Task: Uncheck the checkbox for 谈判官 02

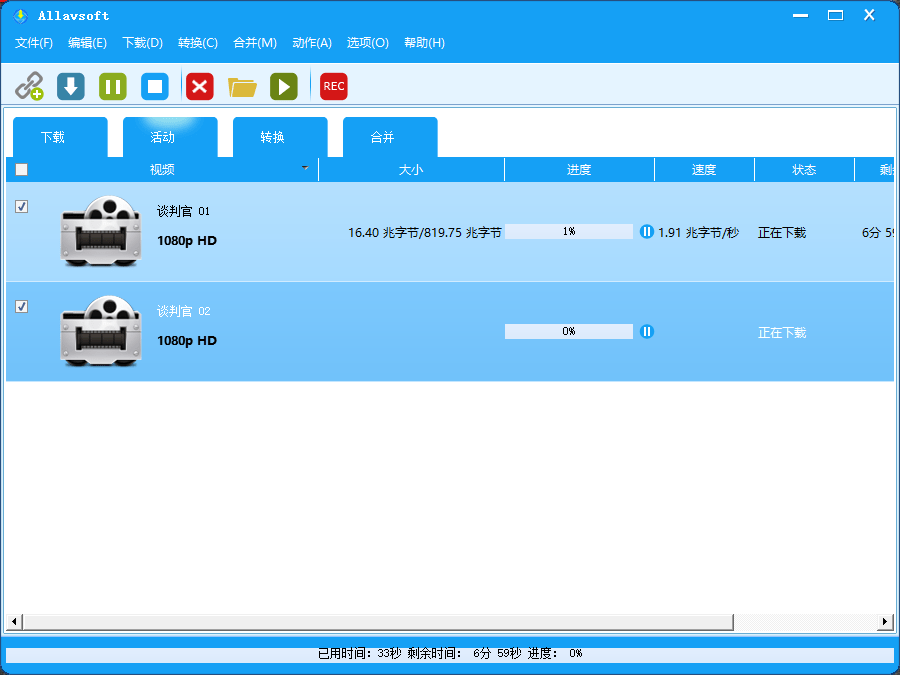Action: pos(21,307)
